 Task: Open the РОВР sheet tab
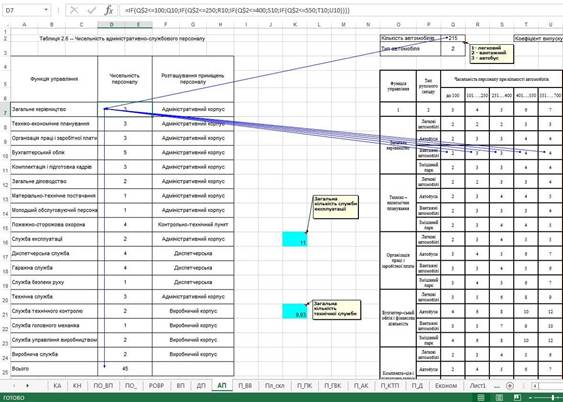(x=156, y=385)
